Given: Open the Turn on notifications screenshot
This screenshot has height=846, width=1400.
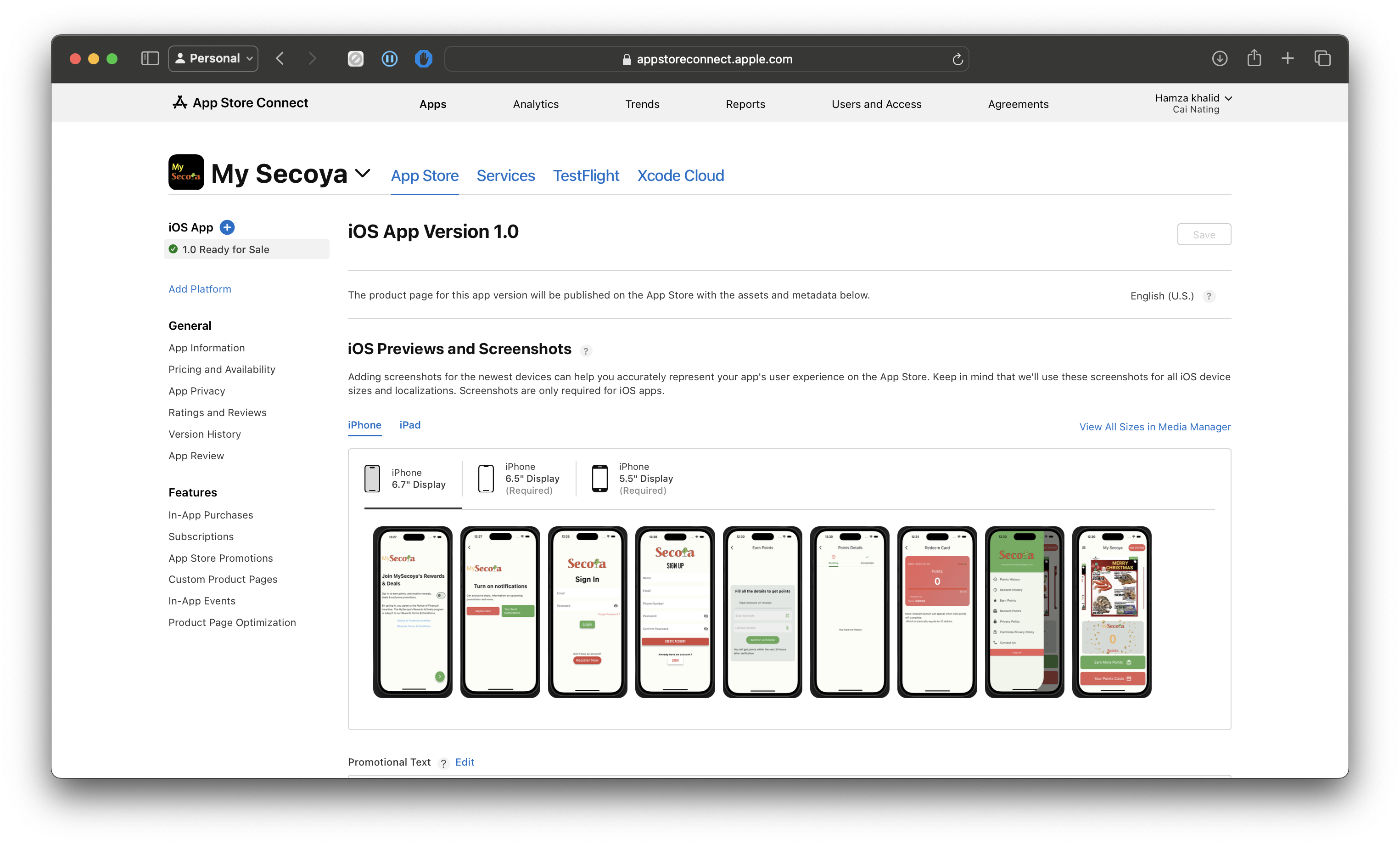Looking at the screenshot, I should [x=500, y=612].
